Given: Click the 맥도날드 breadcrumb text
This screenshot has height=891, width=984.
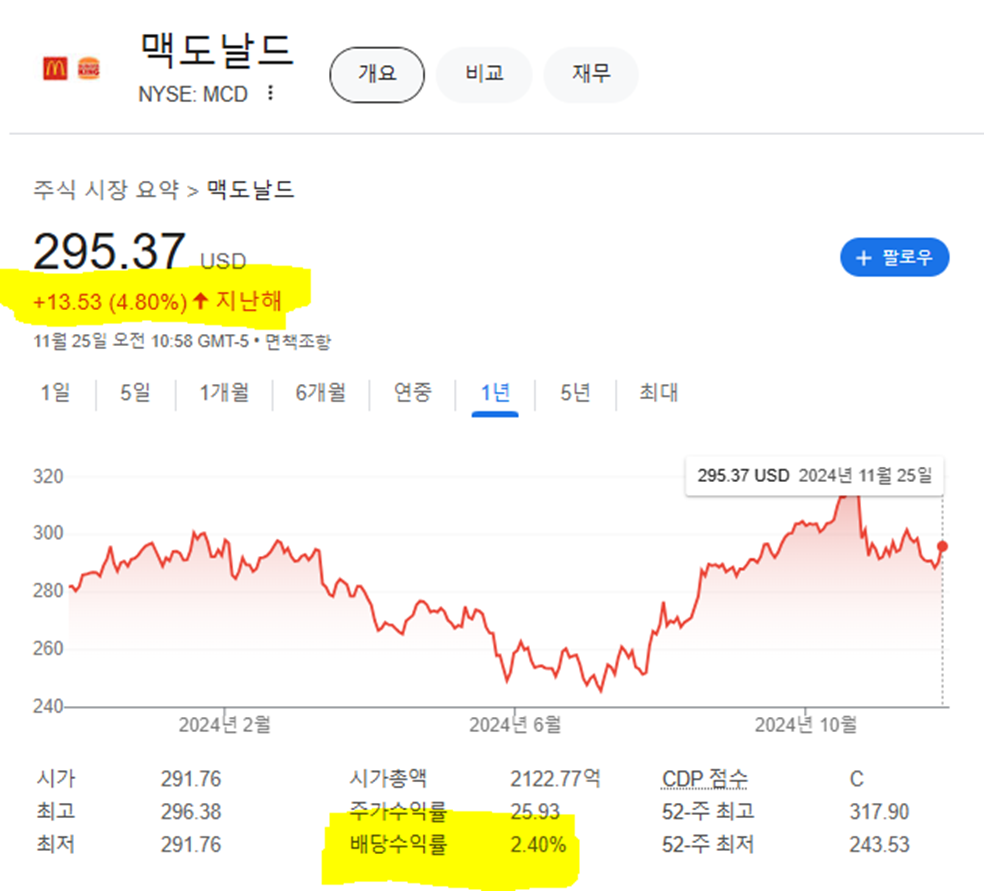Looking at the screenshot, I should click(x=250, y=189).
